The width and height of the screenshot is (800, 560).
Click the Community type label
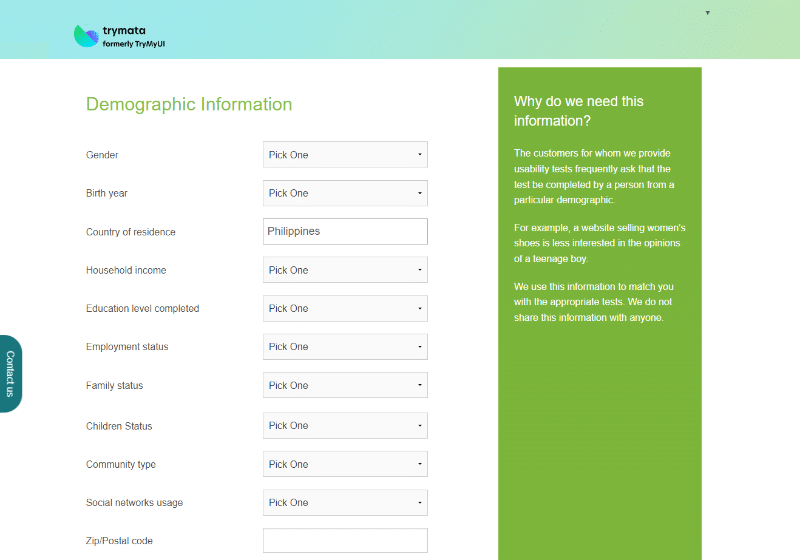pyautogui.click(x=121, y=465)
